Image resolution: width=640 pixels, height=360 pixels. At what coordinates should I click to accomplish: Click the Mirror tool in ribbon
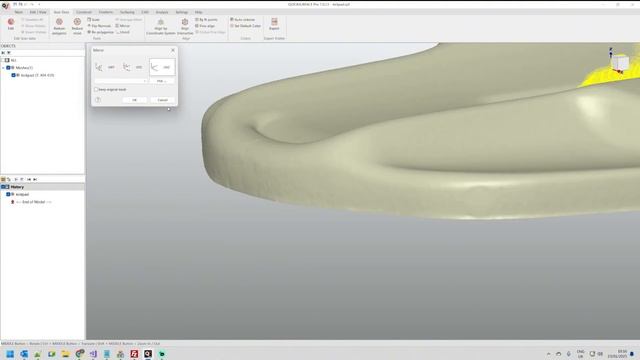point(122,26)
